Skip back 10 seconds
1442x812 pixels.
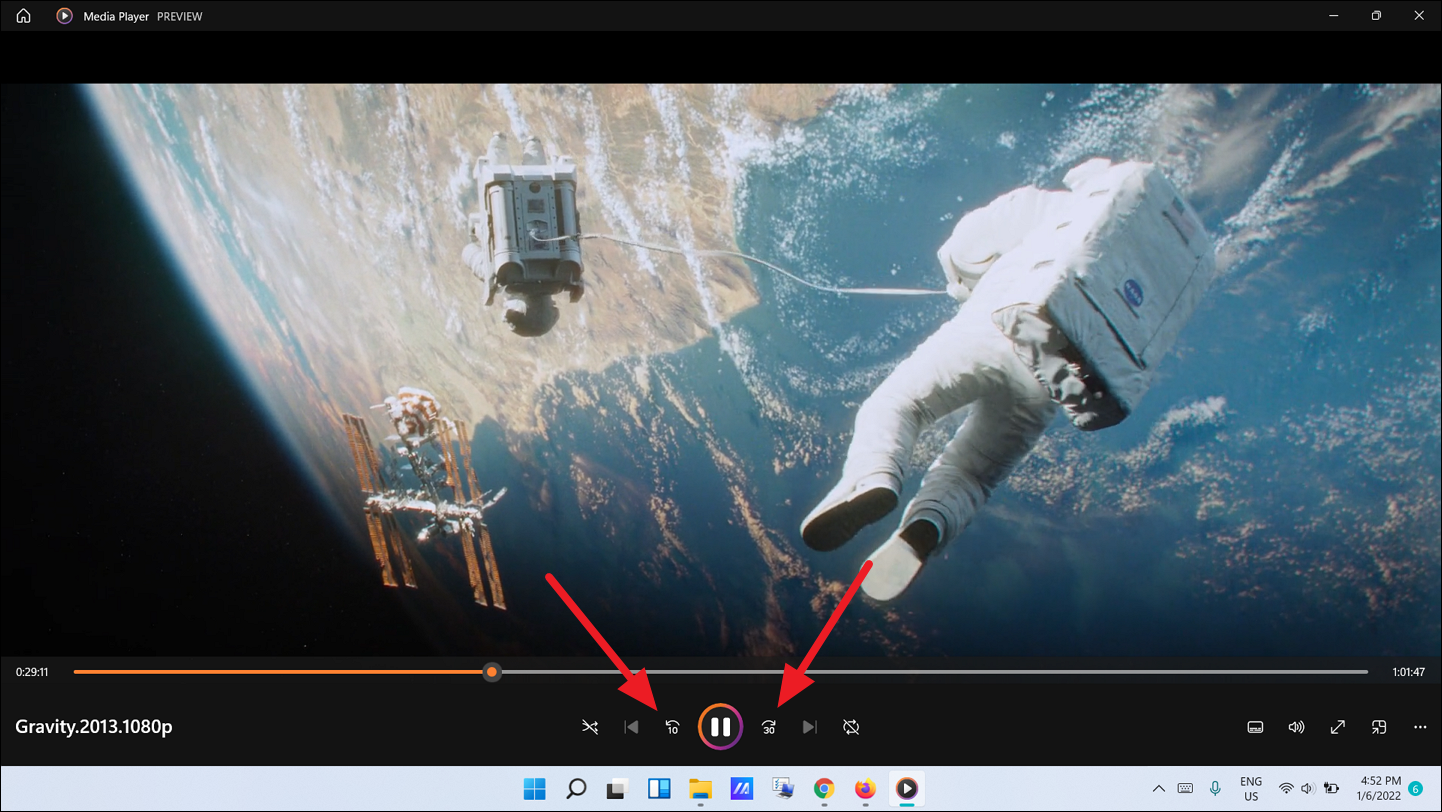(x=672, y=727)
